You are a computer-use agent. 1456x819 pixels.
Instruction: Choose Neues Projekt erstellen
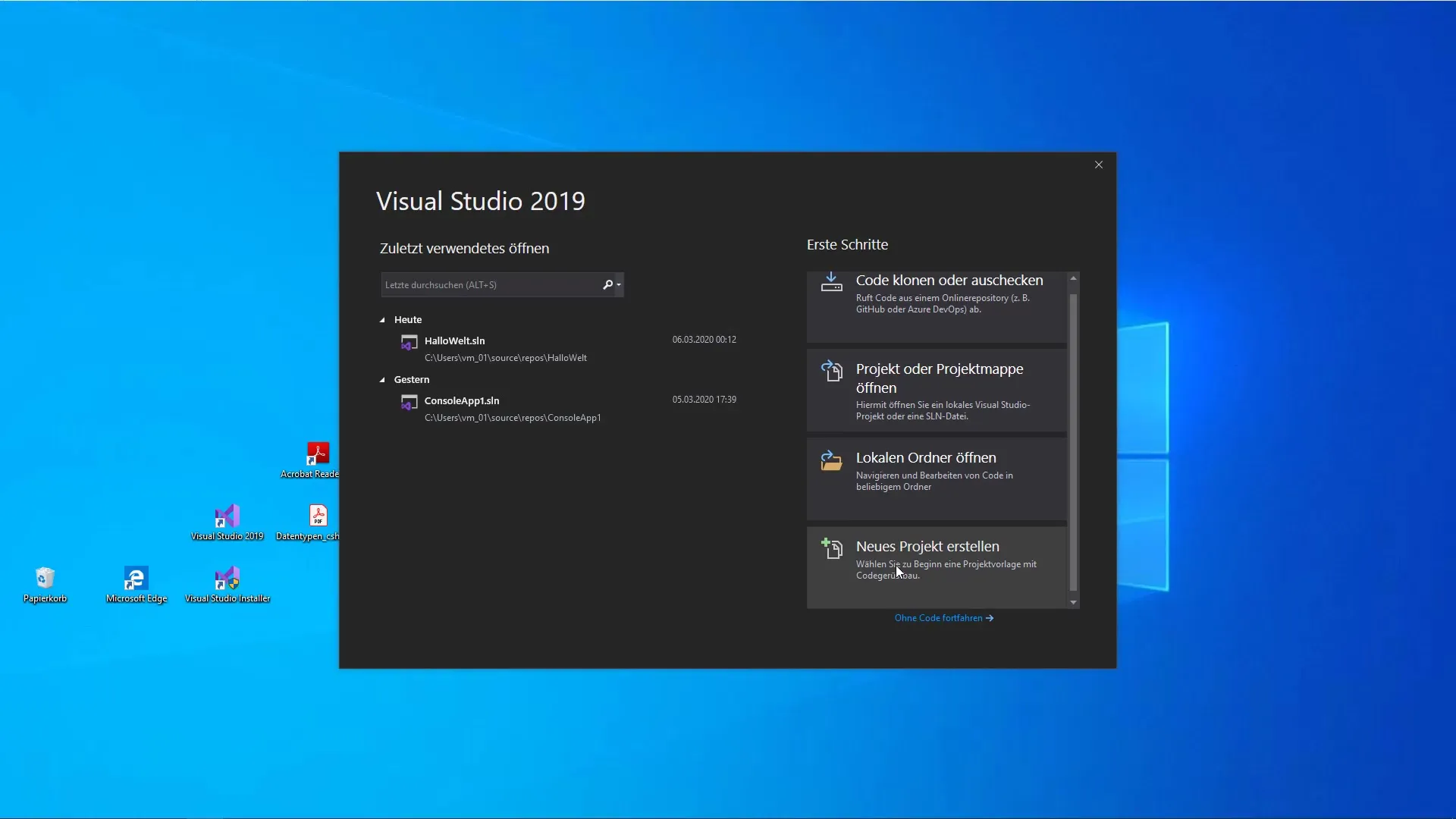click(x=937, y=567)
